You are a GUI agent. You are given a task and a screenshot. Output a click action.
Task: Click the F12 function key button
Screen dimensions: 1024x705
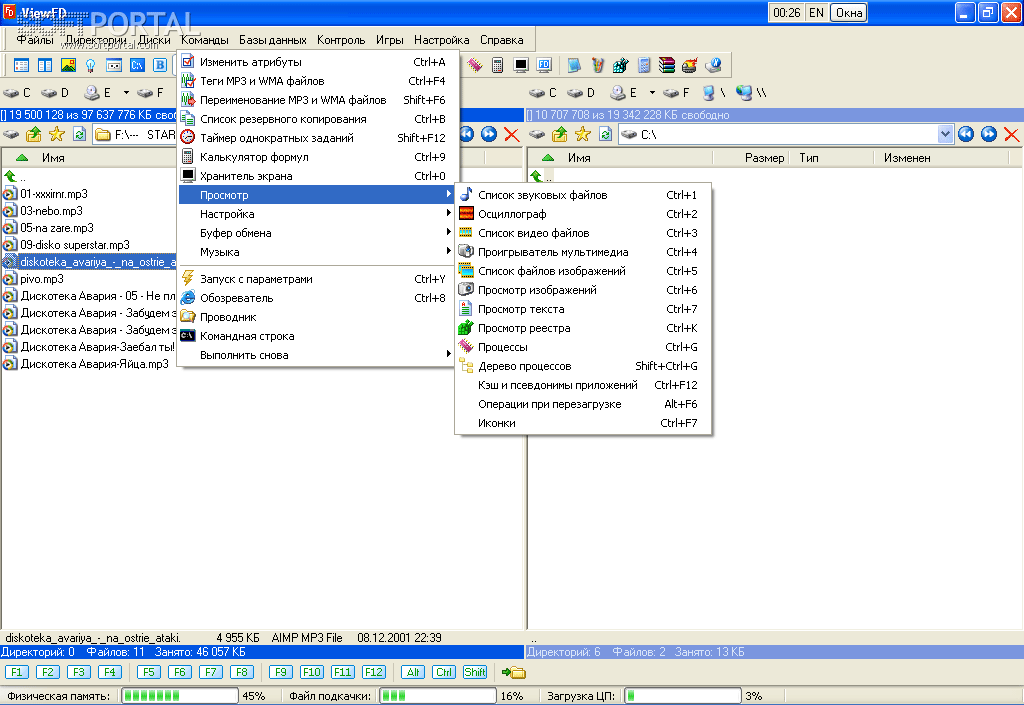pos(374,672)
